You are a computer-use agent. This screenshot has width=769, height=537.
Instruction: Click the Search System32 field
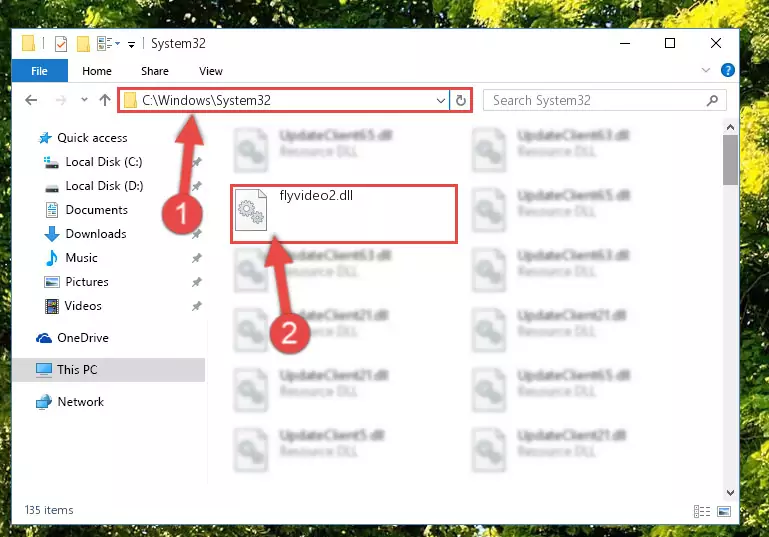point(604,101)
